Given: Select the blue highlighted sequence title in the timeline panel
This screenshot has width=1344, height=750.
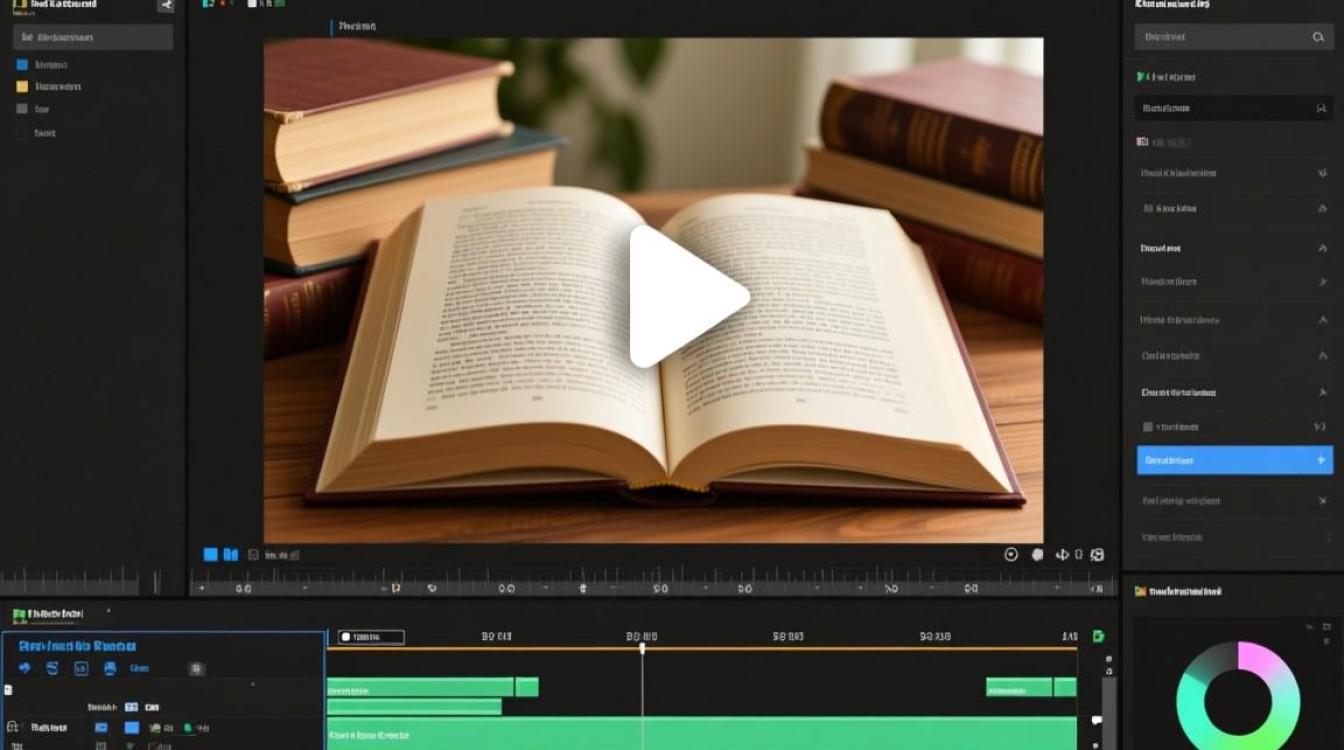Looking at the screenshot, I should point(78,646).
